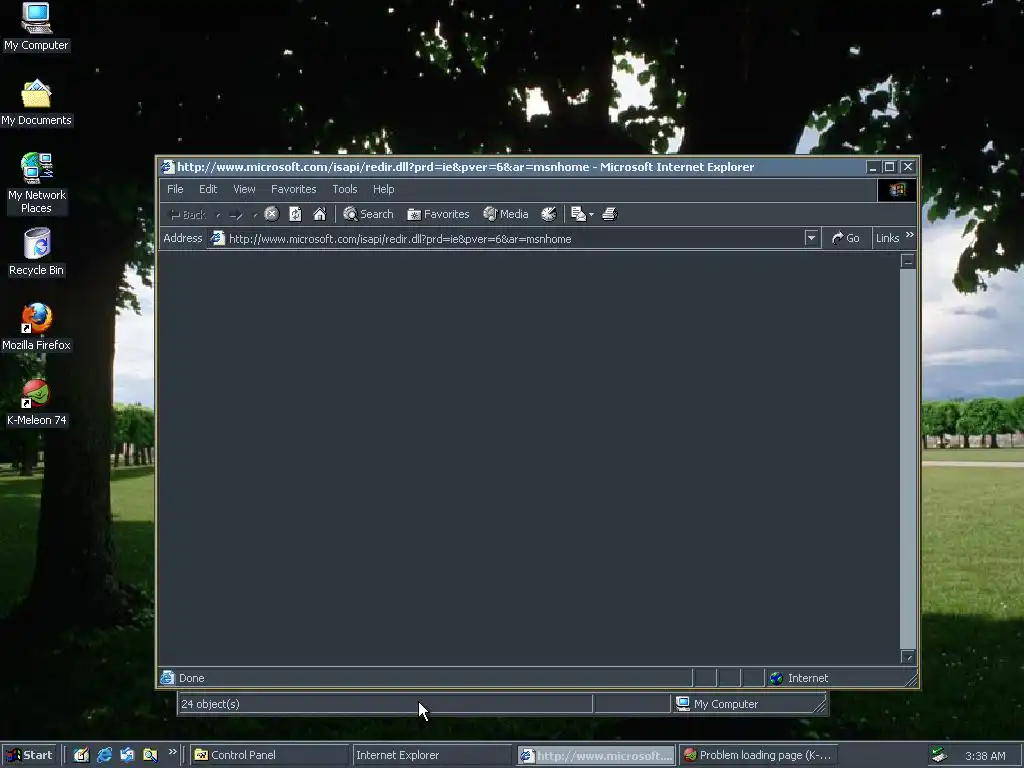Open the Favorites toolbar button
Viewport: 1024px width, 768px height.
(x=438, y=214)
